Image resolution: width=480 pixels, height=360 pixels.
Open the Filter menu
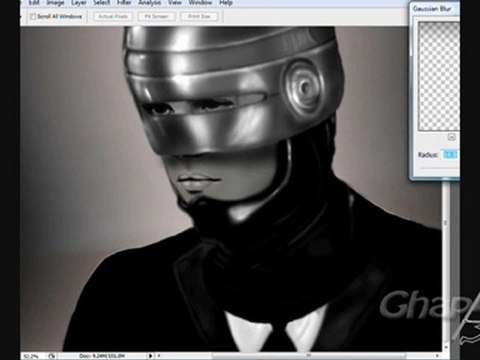click(x=124, y=3)
